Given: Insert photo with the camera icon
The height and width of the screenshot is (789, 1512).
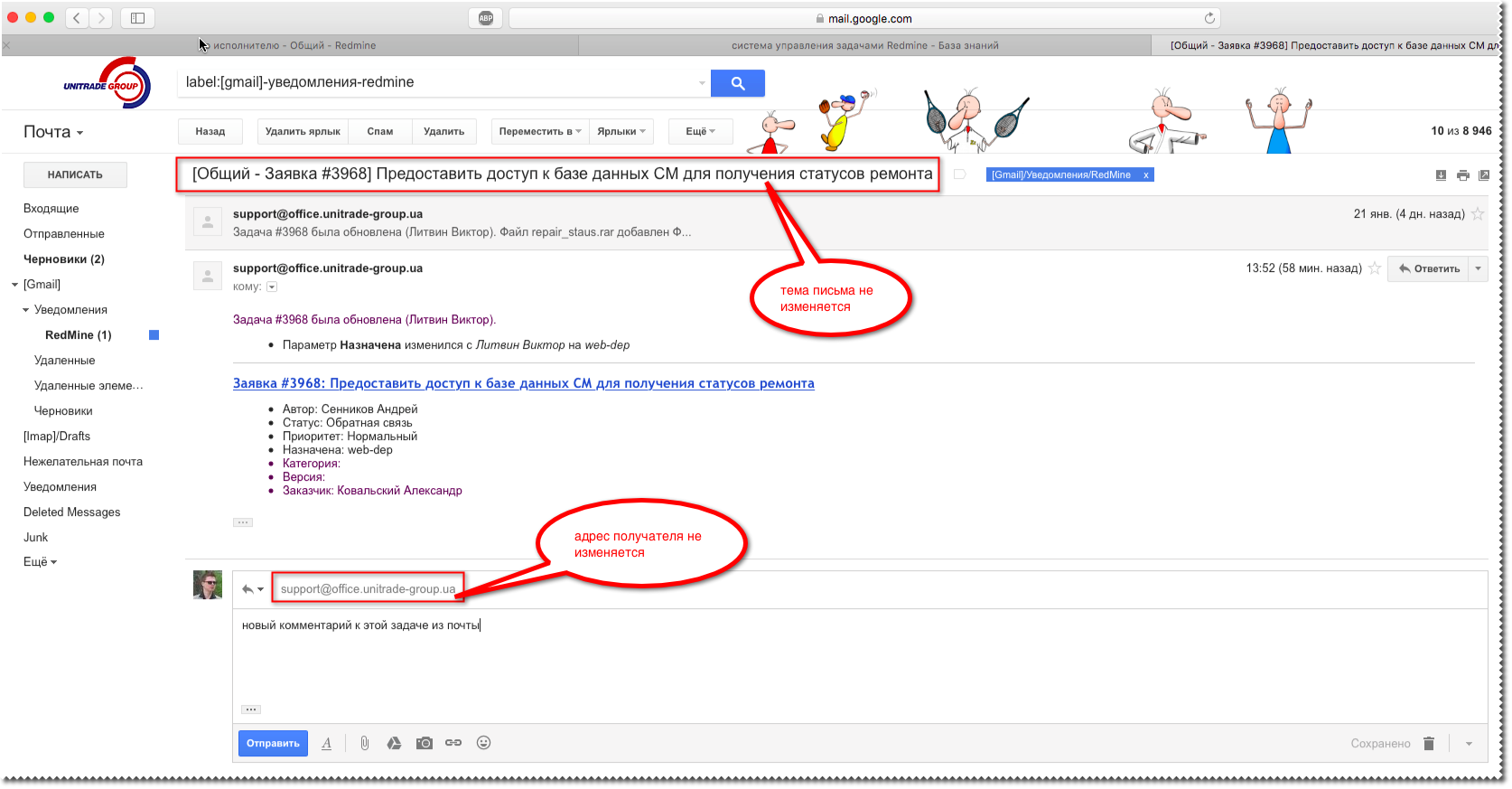Looking at the screenshot, I should coord(424,743).
